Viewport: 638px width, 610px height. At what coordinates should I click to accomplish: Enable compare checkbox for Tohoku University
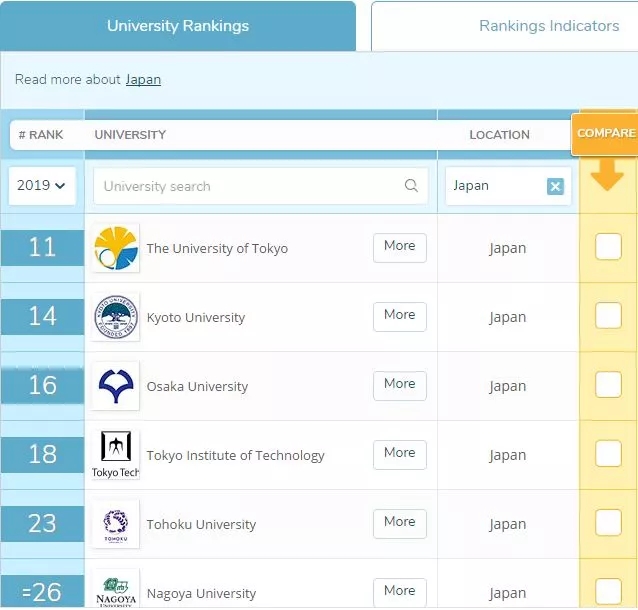608,523
